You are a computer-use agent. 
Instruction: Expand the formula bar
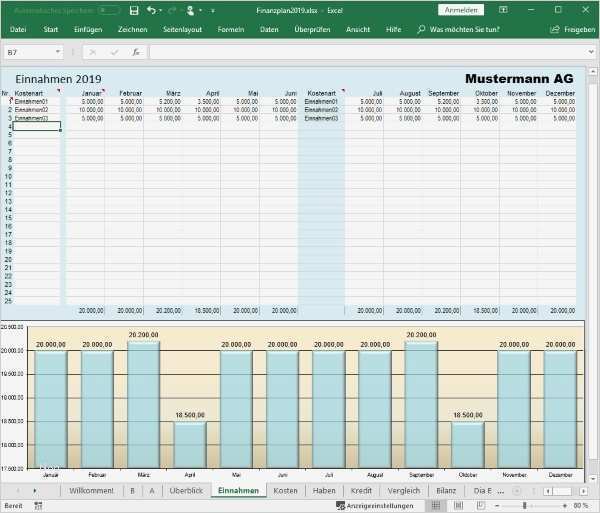[591, 51]
